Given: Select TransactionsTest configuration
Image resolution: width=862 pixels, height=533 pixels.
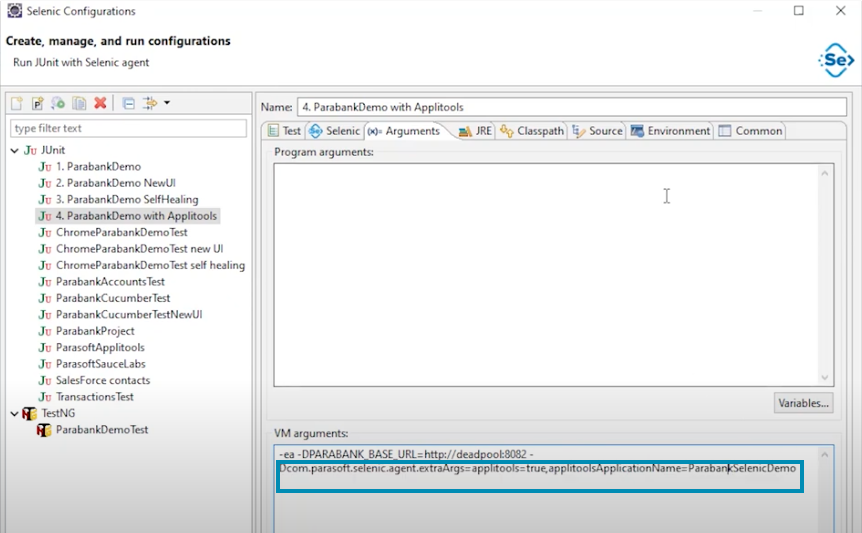Looking at the screenshot, I should [95, 397].
